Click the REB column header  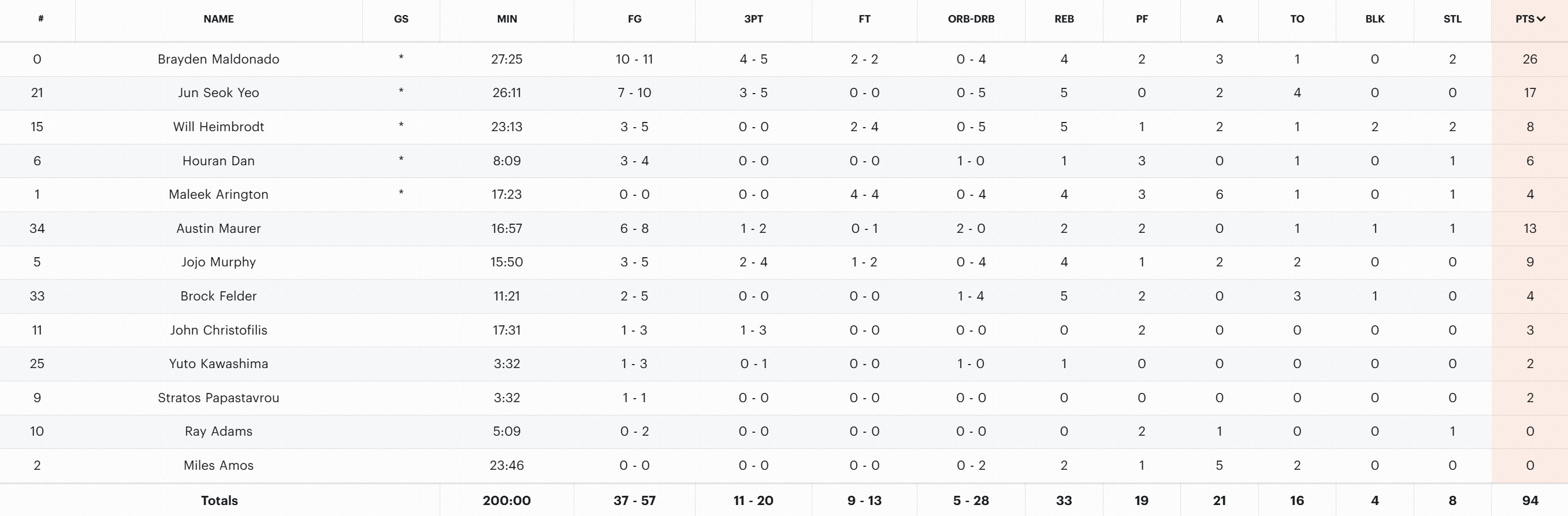[1064, 19]
